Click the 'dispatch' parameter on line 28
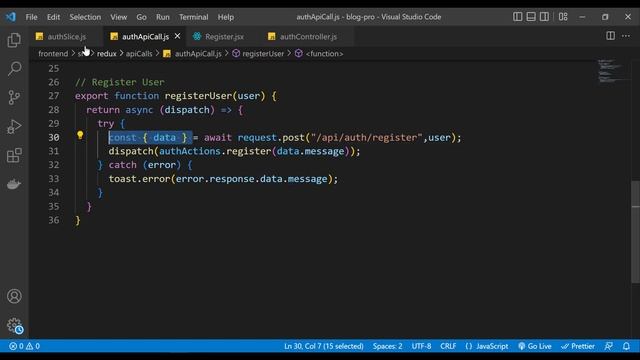The image size is (640, 360). click(187, 110)
